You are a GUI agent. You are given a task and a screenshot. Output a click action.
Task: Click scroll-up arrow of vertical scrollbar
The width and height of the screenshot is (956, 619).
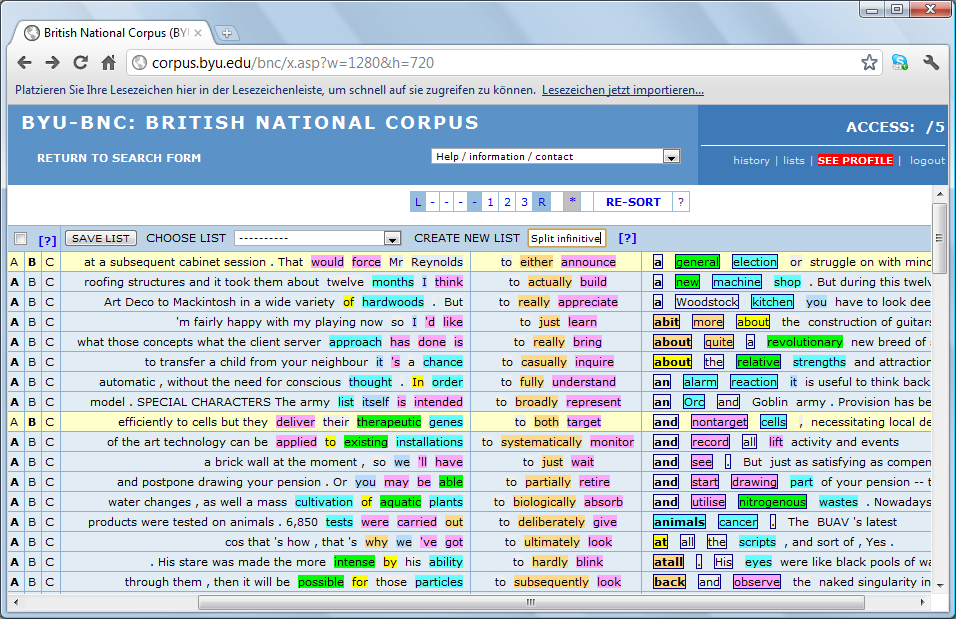coord(940,195)
